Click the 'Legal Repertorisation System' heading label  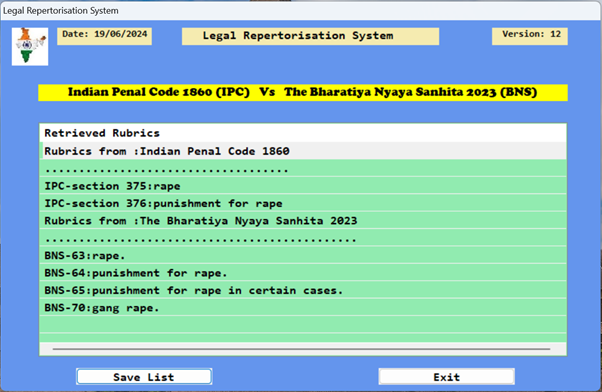[x=310, y=36]
